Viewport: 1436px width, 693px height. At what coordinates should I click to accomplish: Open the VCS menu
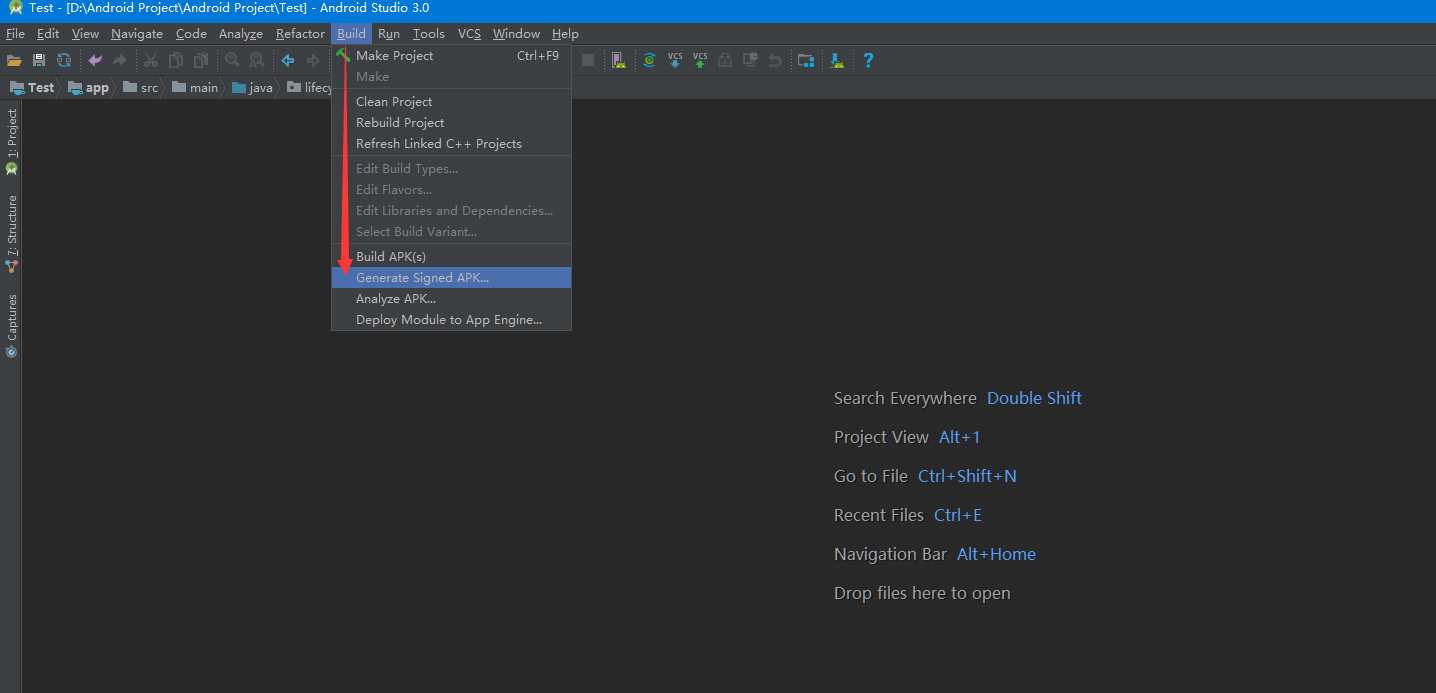469,34
